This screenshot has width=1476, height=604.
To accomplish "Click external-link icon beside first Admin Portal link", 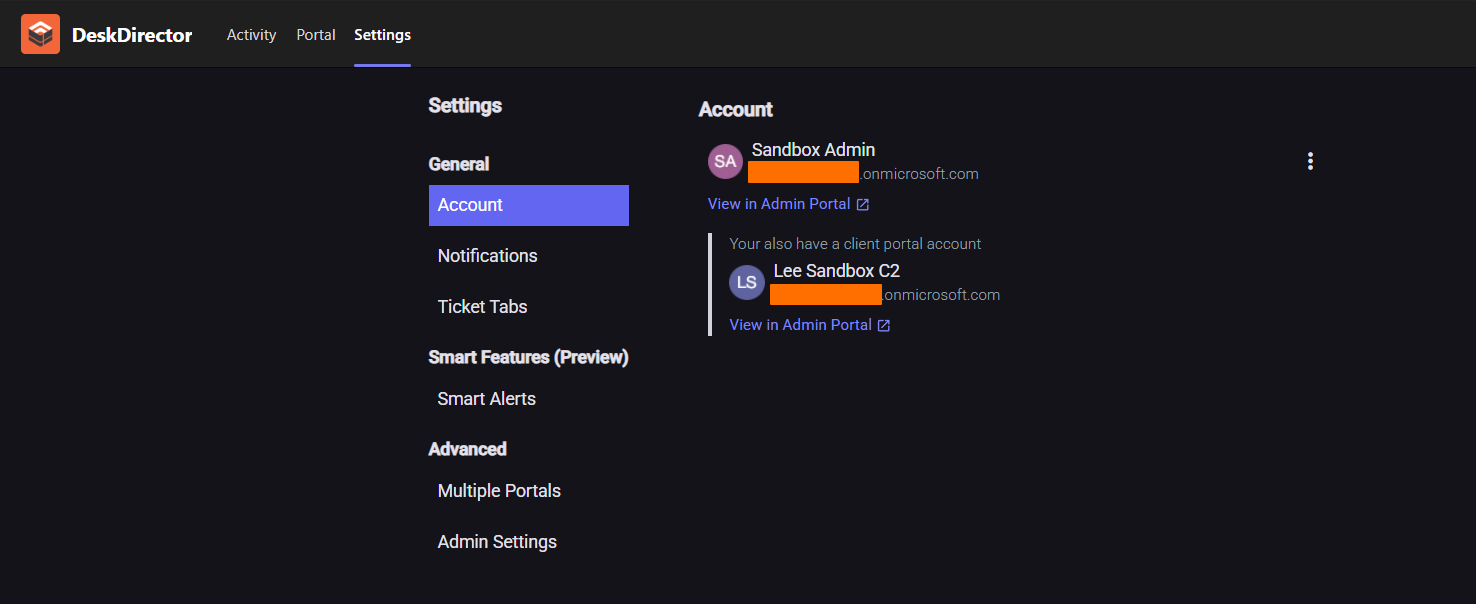I will pyautogui.click(x=863, y=205).
